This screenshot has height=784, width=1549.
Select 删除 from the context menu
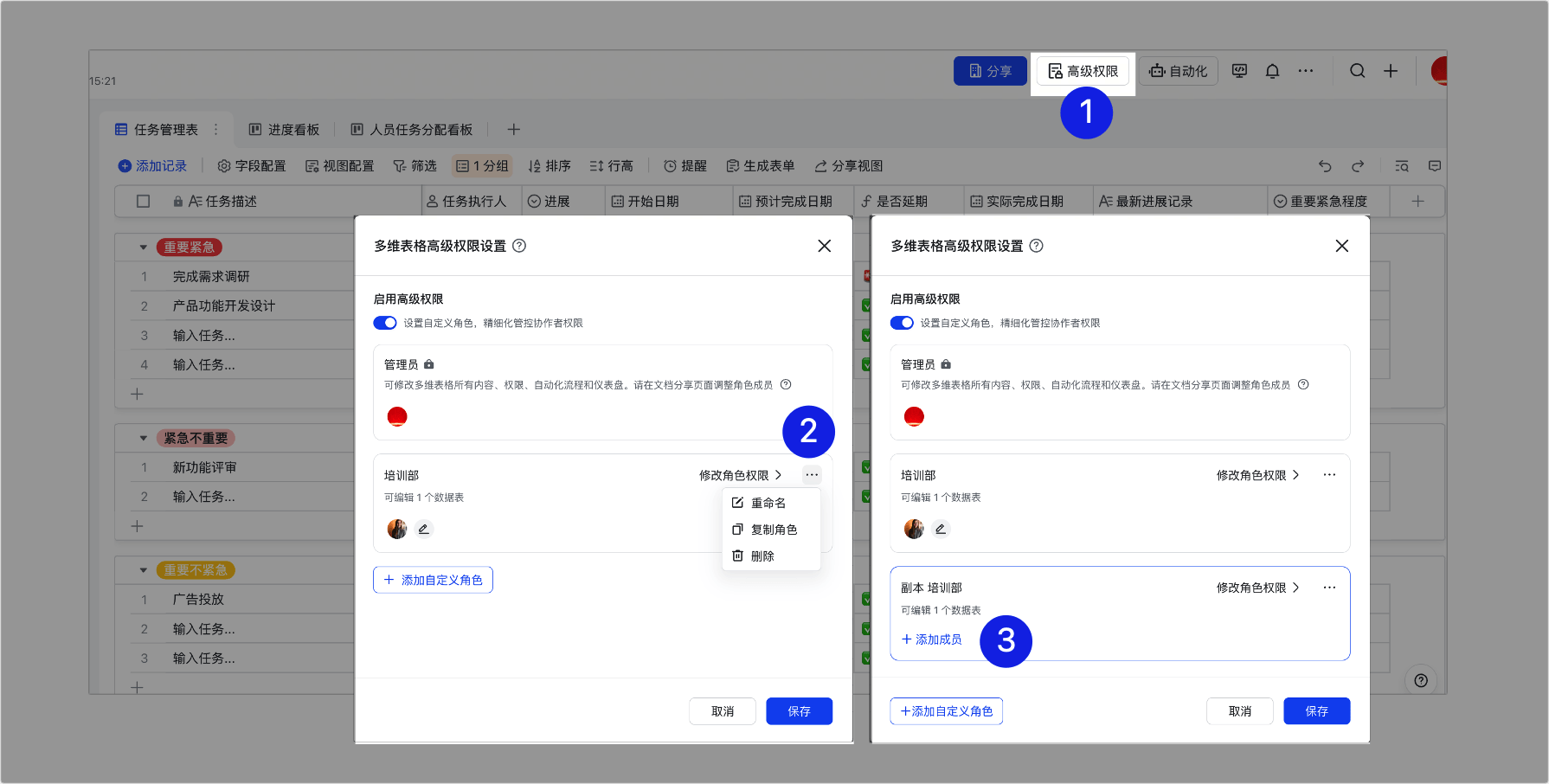762,556
